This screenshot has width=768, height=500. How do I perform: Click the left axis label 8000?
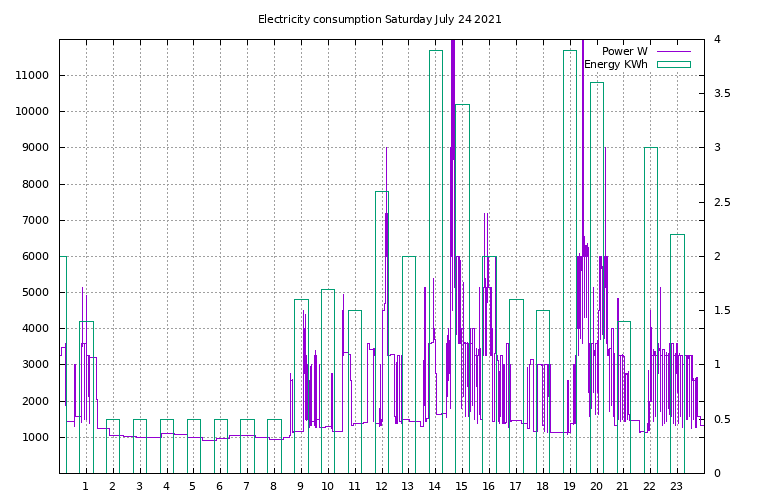(35, 185)
